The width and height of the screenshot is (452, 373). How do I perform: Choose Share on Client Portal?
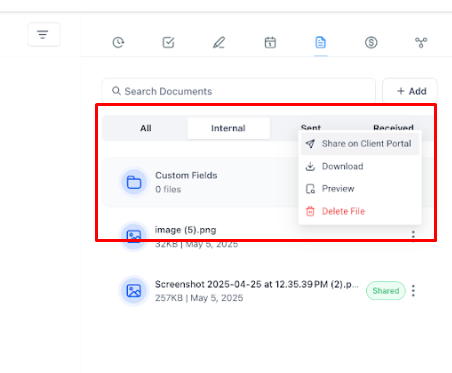(360, 144)
